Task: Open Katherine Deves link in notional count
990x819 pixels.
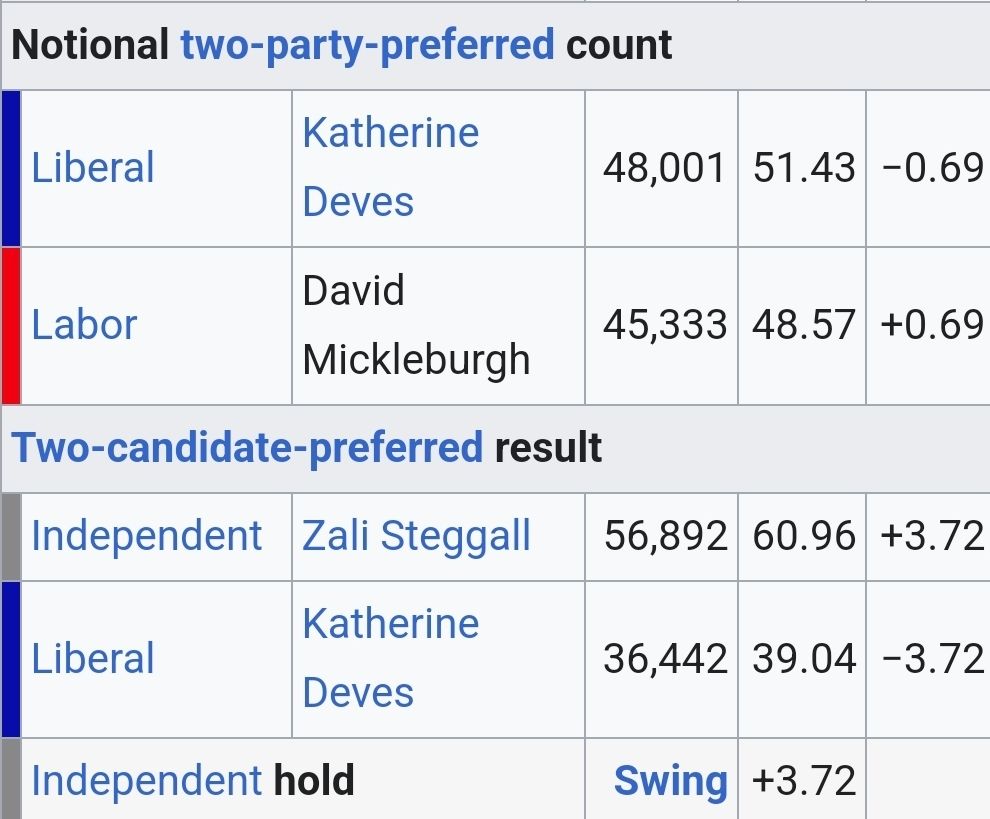Action: coord(390,167)
